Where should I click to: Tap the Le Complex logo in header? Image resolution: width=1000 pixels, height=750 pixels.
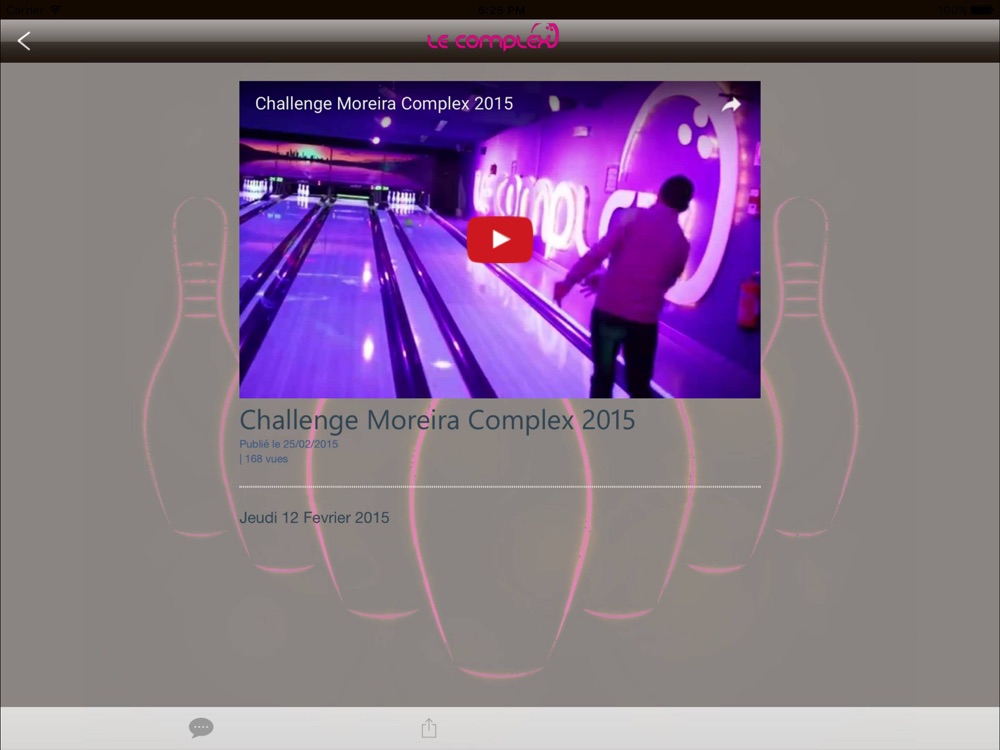492,37
